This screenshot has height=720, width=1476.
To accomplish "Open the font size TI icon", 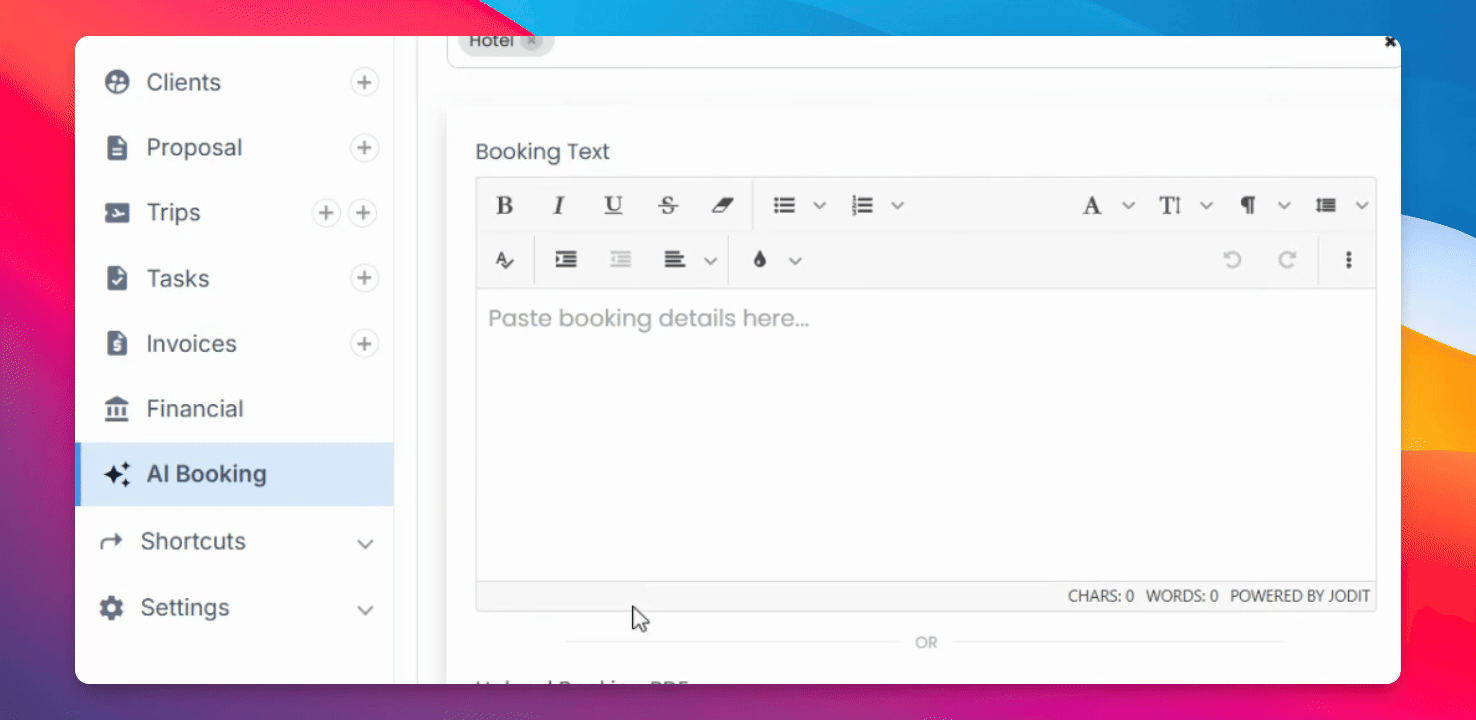I will point(1170,205).
